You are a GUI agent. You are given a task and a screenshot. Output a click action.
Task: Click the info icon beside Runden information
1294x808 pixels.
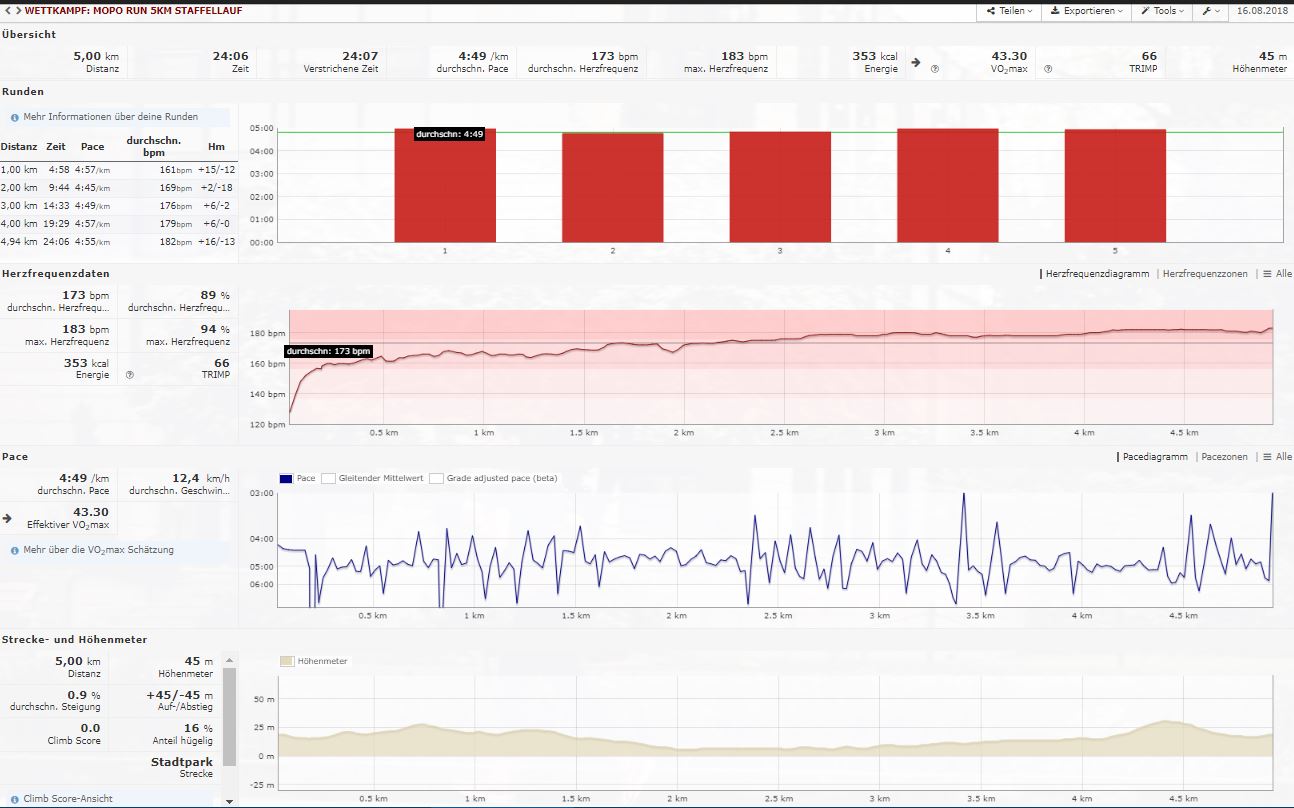tap(15, 117)
